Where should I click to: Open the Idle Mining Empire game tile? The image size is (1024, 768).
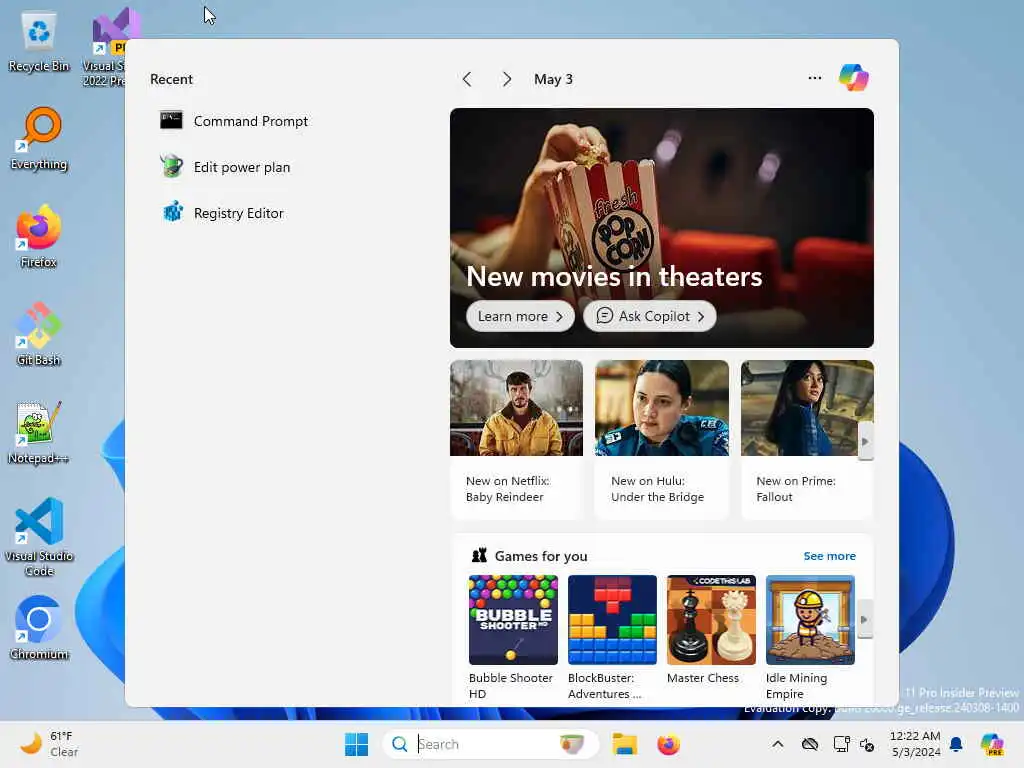click(810, 637)
